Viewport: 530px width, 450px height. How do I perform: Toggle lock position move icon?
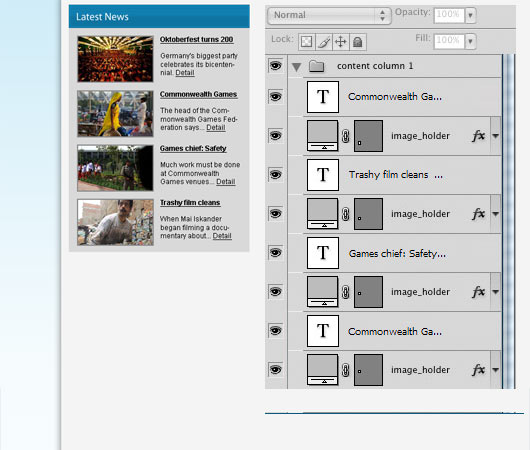(x=341, y=42)
